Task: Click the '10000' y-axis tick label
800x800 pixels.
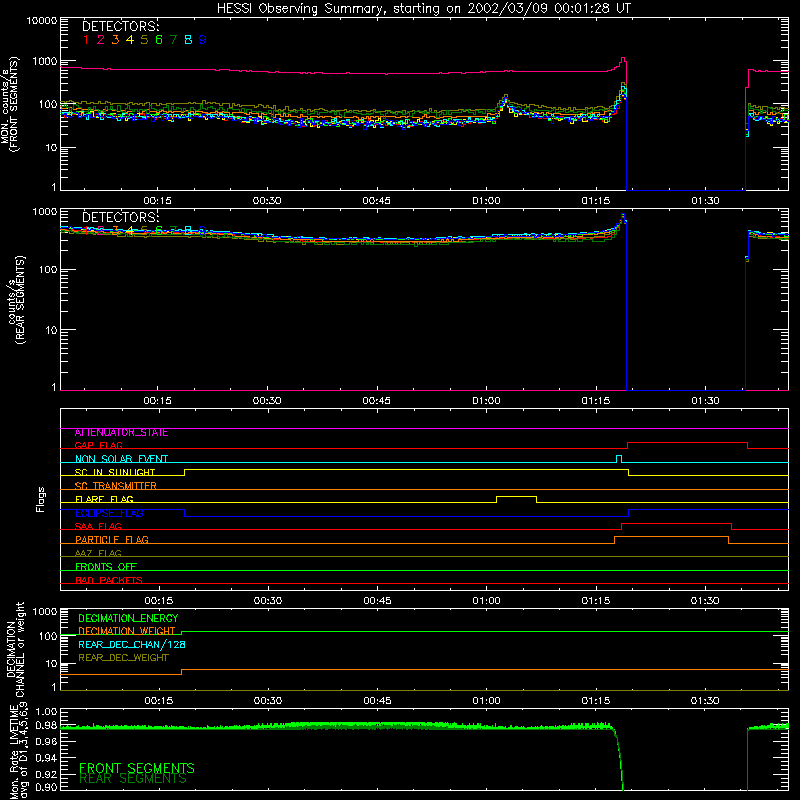Action: click(x=42, y=21)
